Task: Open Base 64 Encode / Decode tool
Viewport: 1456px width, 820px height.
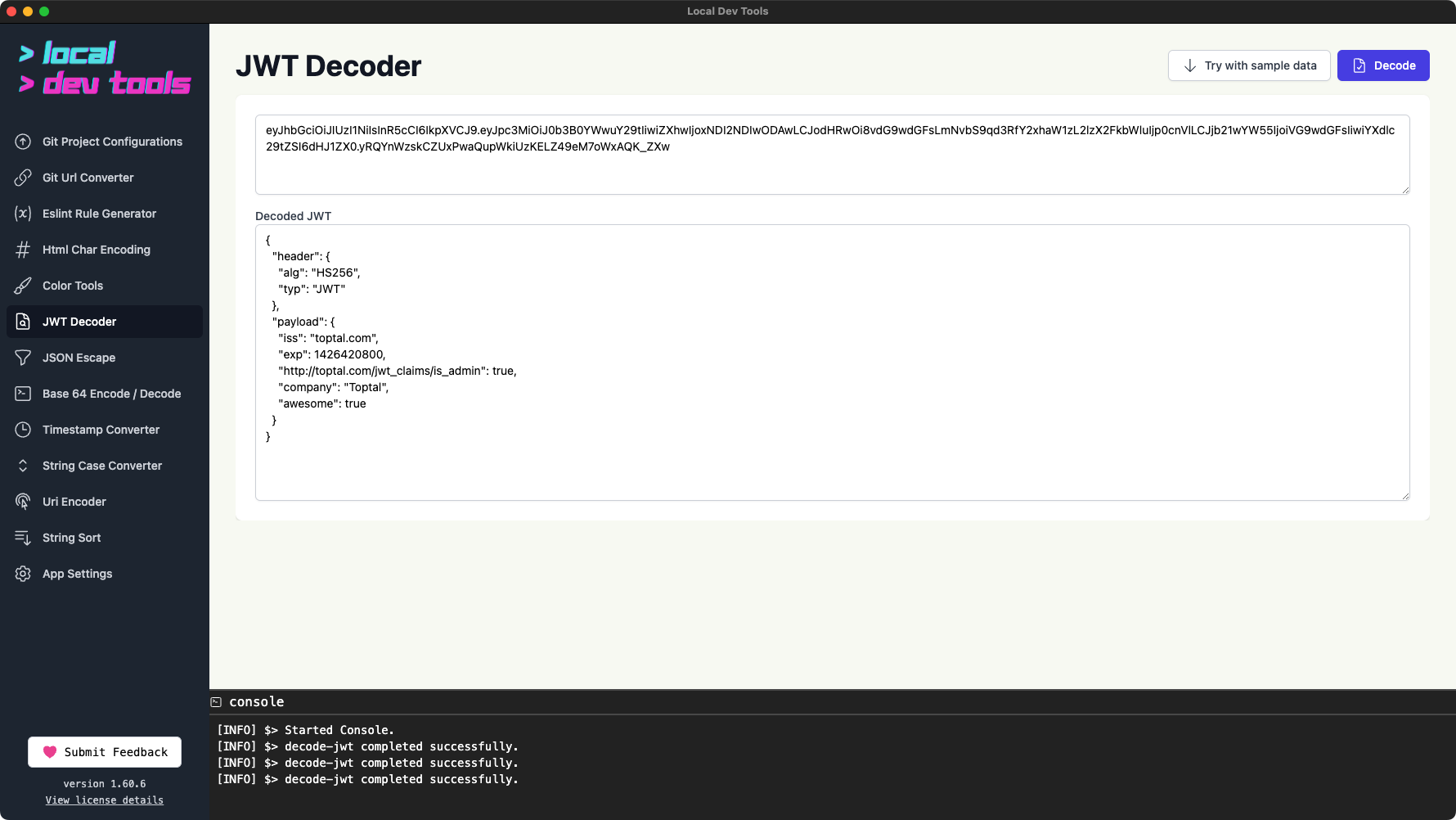Action: 111,394
